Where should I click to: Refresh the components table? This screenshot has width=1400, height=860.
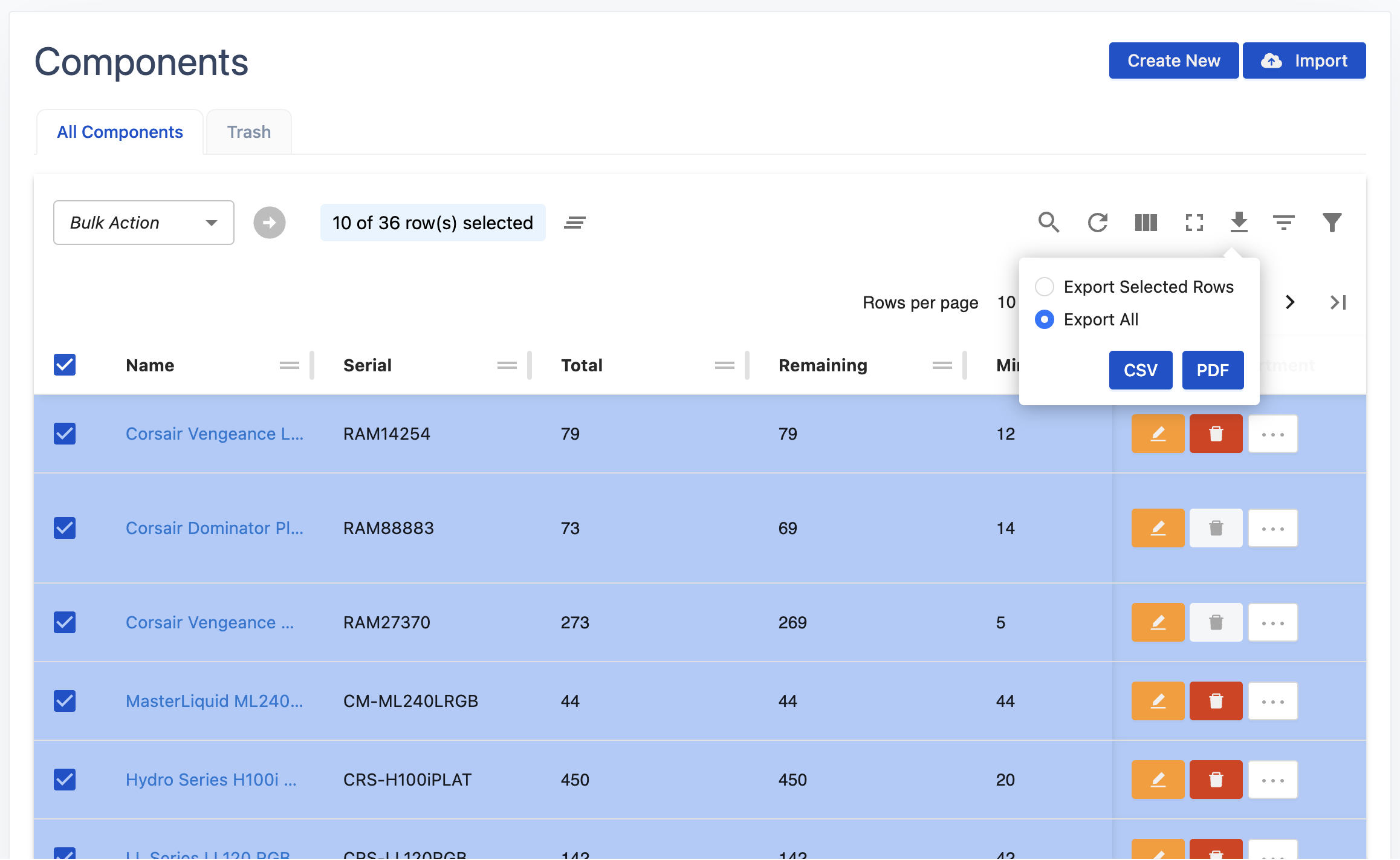pos(1097,223)
